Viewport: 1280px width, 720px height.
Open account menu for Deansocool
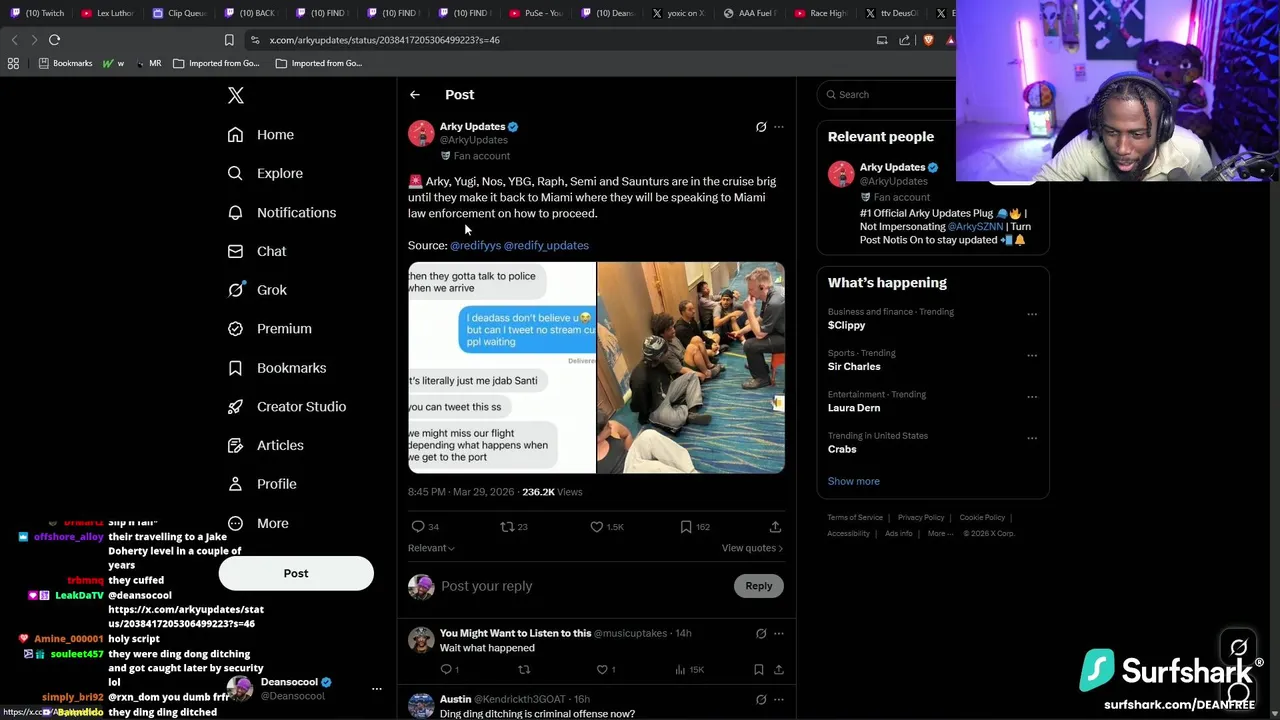pyautogui.click(x=377, y=689)
